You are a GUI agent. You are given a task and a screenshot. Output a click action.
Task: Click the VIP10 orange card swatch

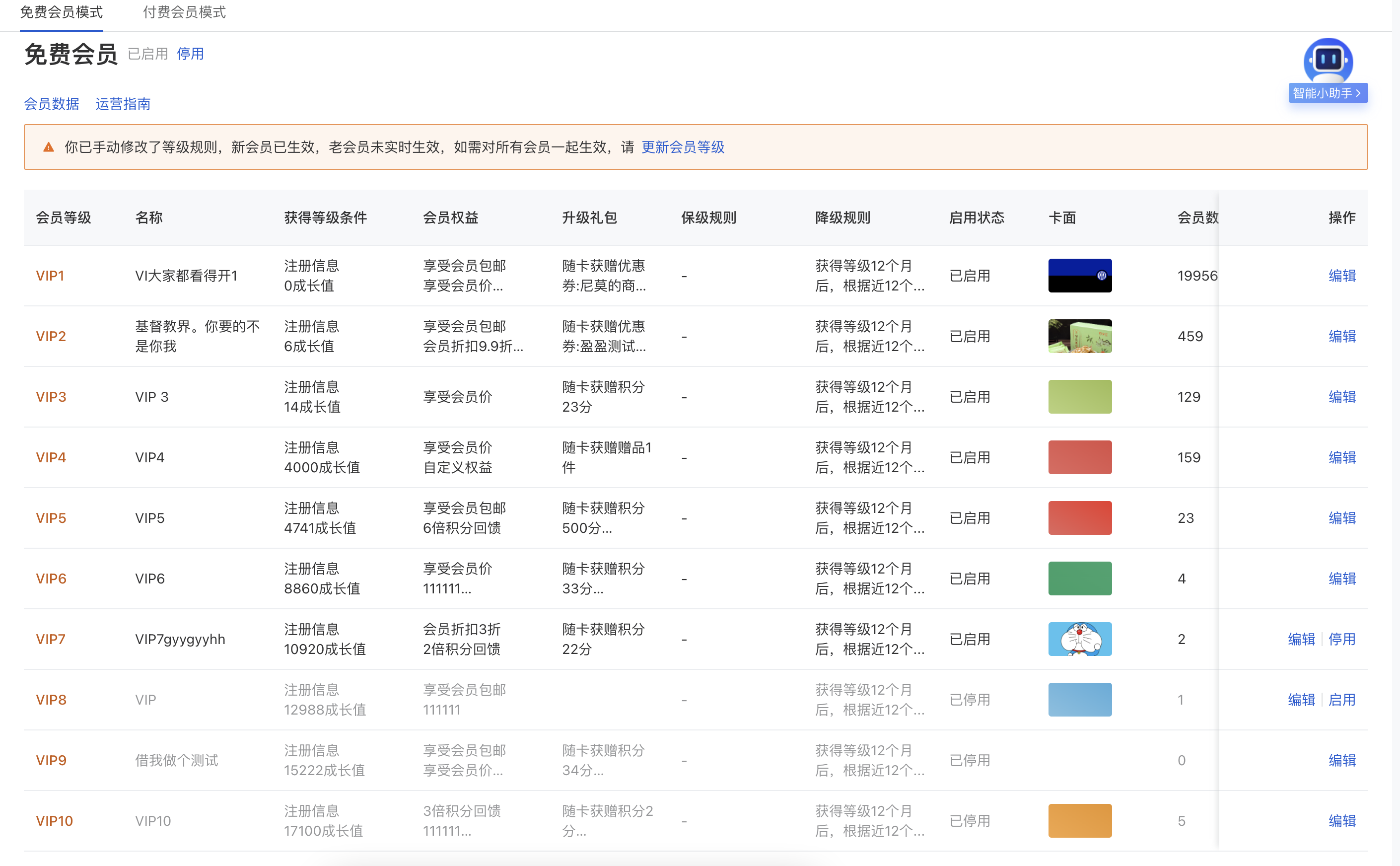[x=1079, y=821]
